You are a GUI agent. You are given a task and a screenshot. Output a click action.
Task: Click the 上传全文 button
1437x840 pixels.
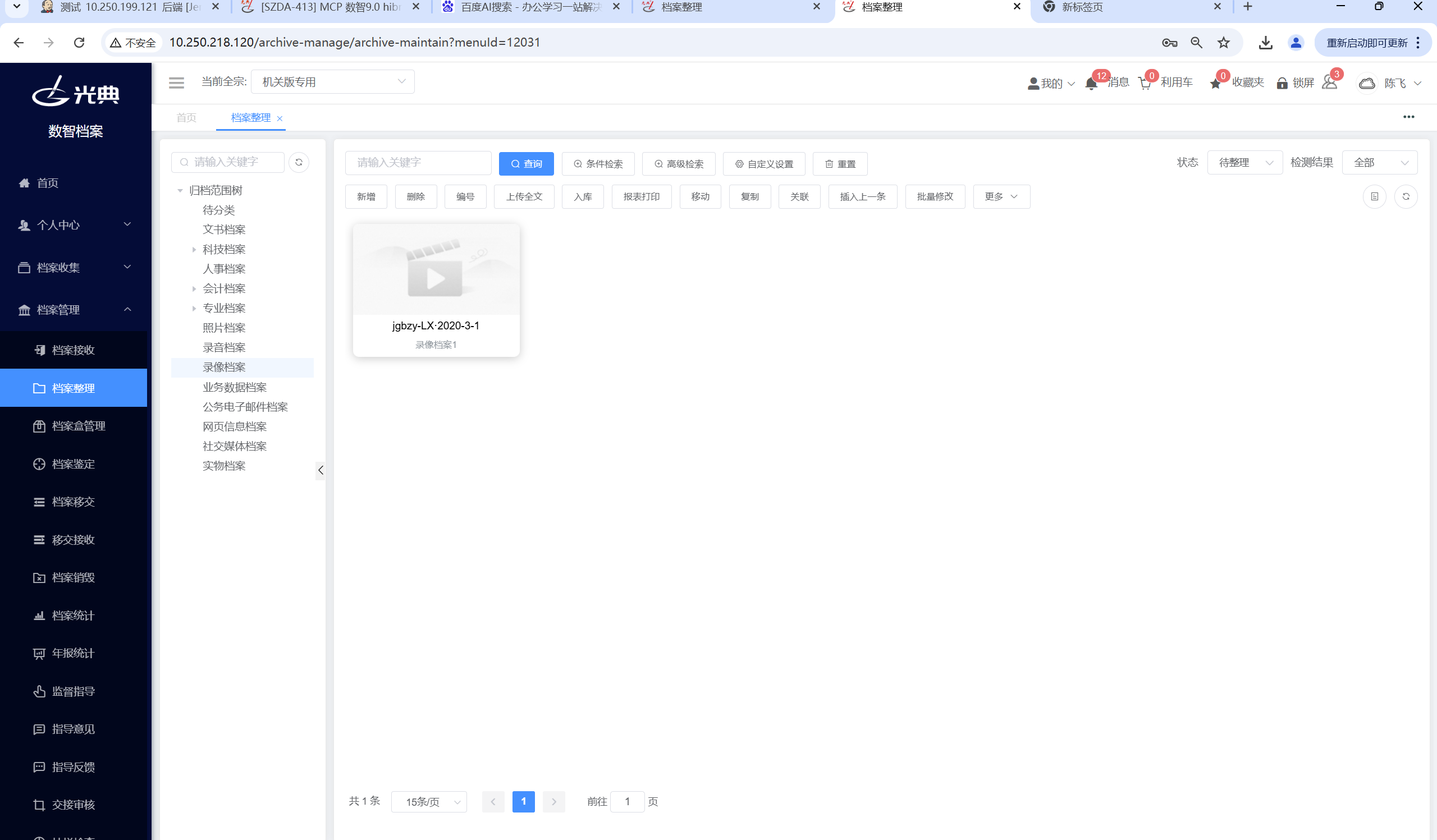(524, 196)
